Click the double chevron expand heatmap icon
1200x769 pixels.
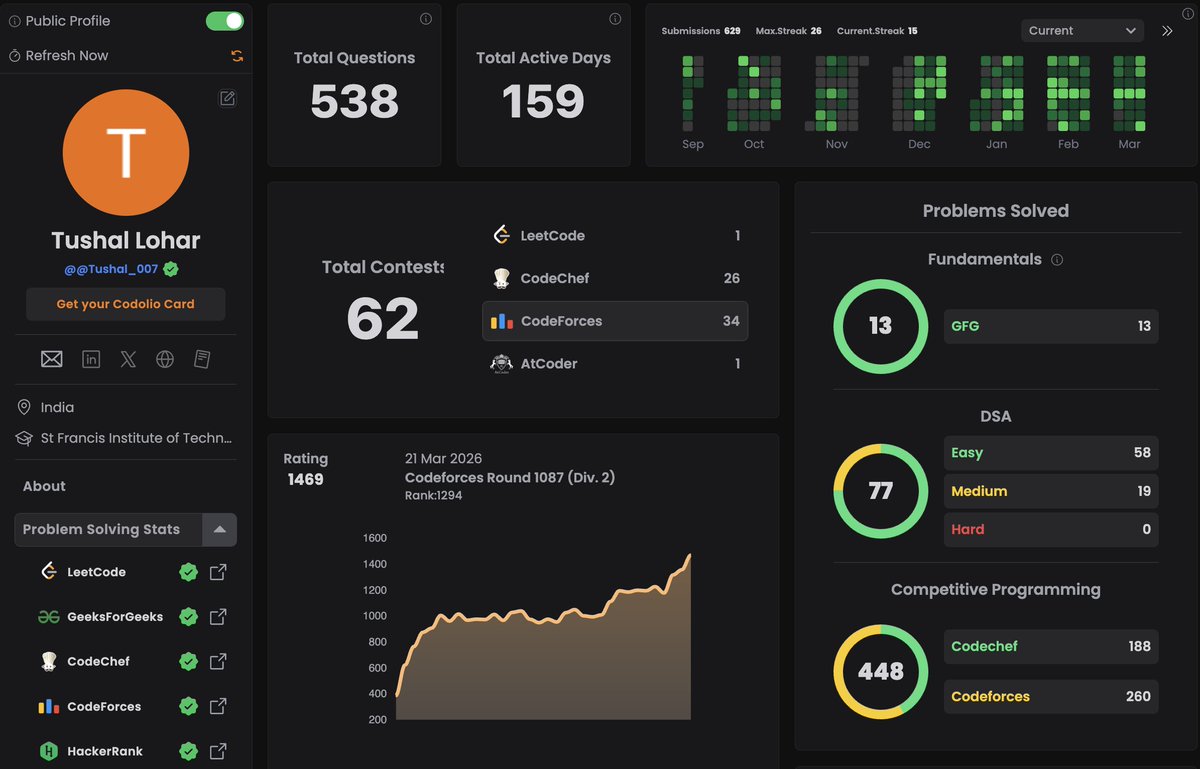point(1167,31)
